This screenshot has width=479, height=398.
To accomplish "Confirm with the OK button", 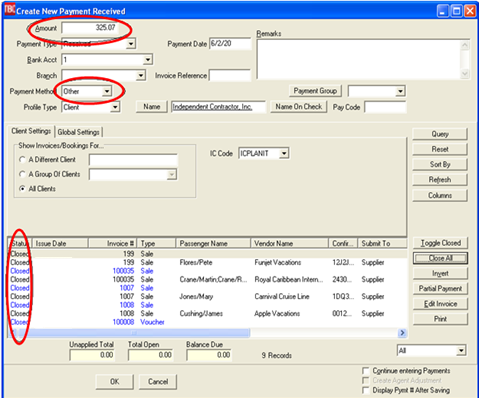I will point(115,382).
